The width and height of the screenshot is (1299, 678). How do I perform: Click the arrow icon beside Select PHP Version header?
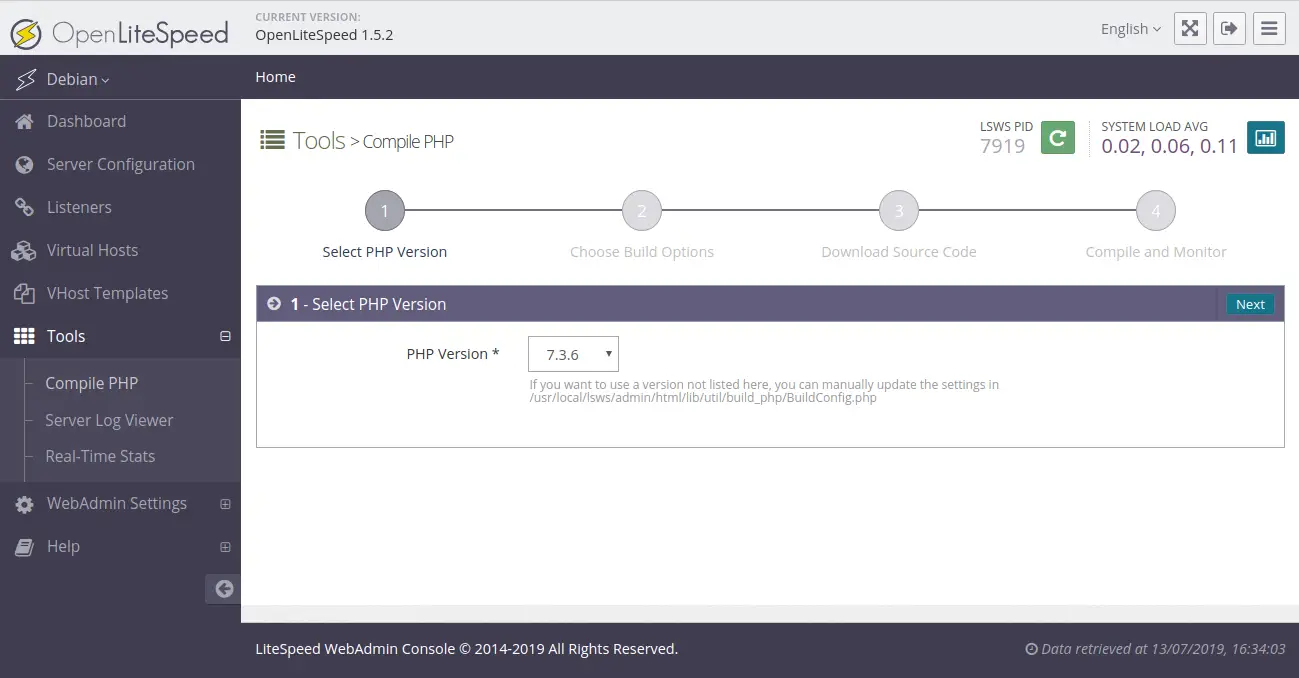pos(274,303)
